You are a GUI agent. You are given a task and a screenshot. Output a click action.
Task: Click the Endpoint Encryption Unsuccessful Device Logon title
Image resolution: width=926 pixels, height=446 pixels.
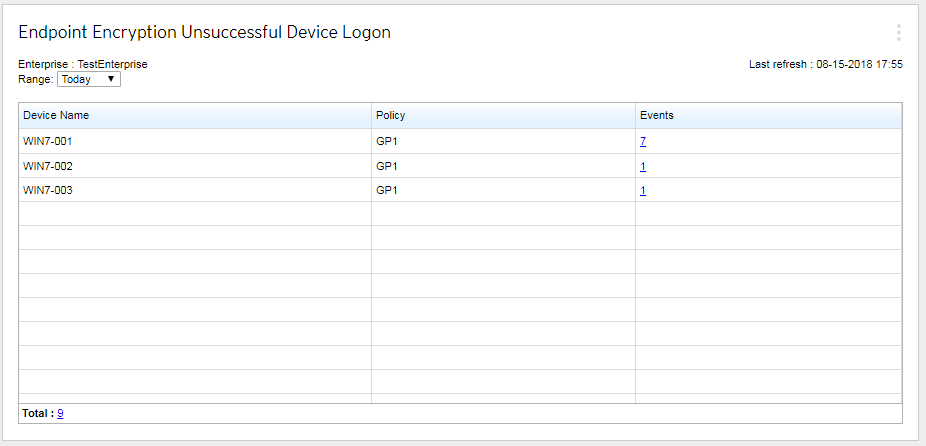[204, 33]
